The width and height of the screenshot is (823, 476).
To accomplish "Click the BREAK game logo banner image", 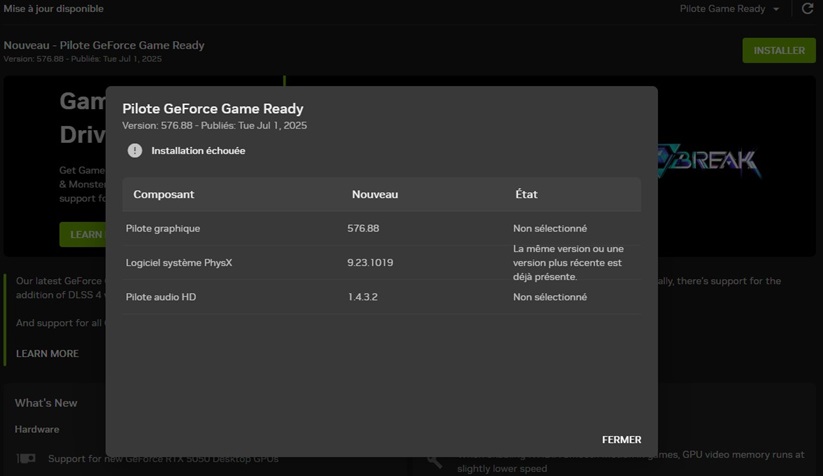I will click(x=709, y=161).
